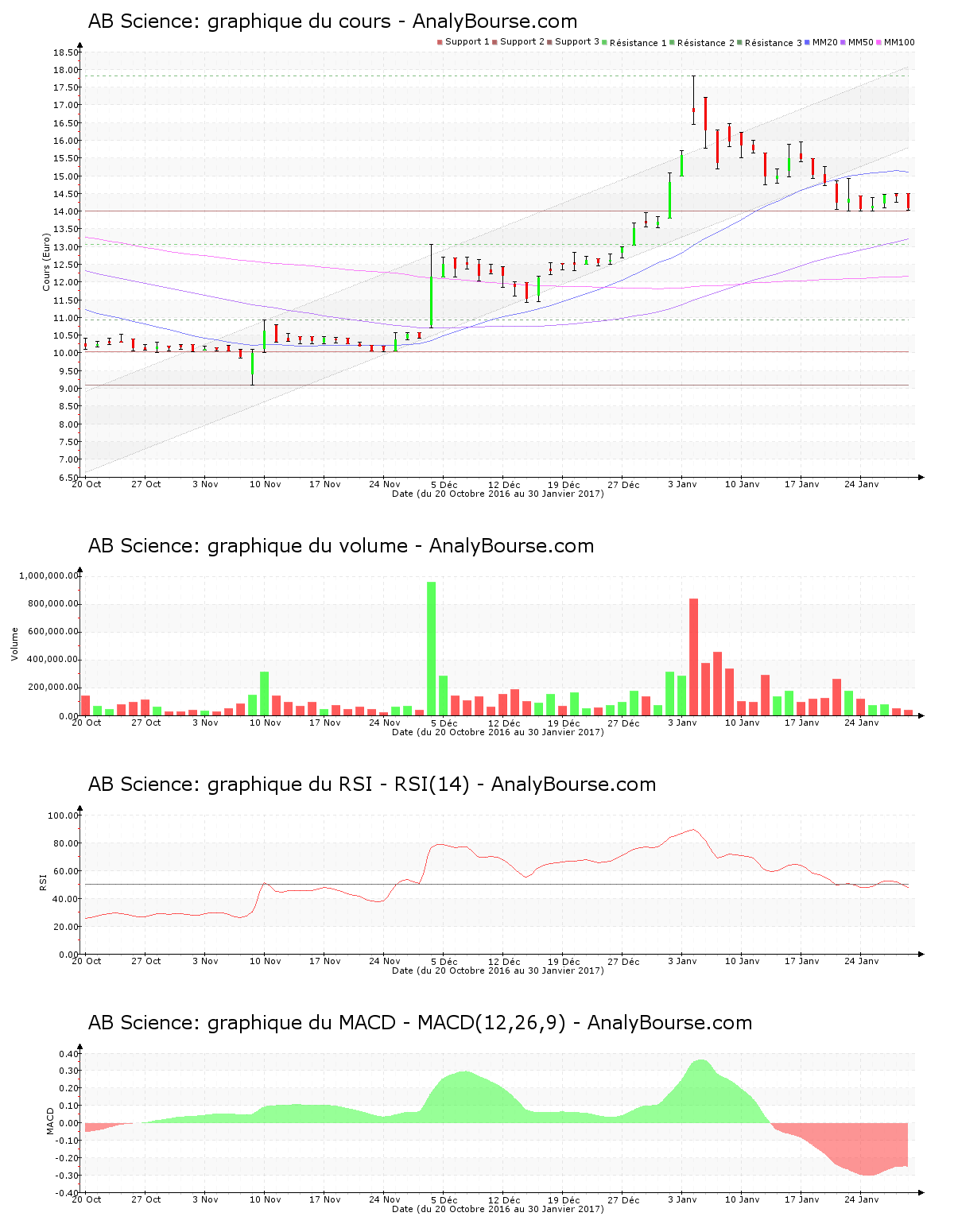
Task: Click the 'RSI' vertical axis label
Action: 44,881
